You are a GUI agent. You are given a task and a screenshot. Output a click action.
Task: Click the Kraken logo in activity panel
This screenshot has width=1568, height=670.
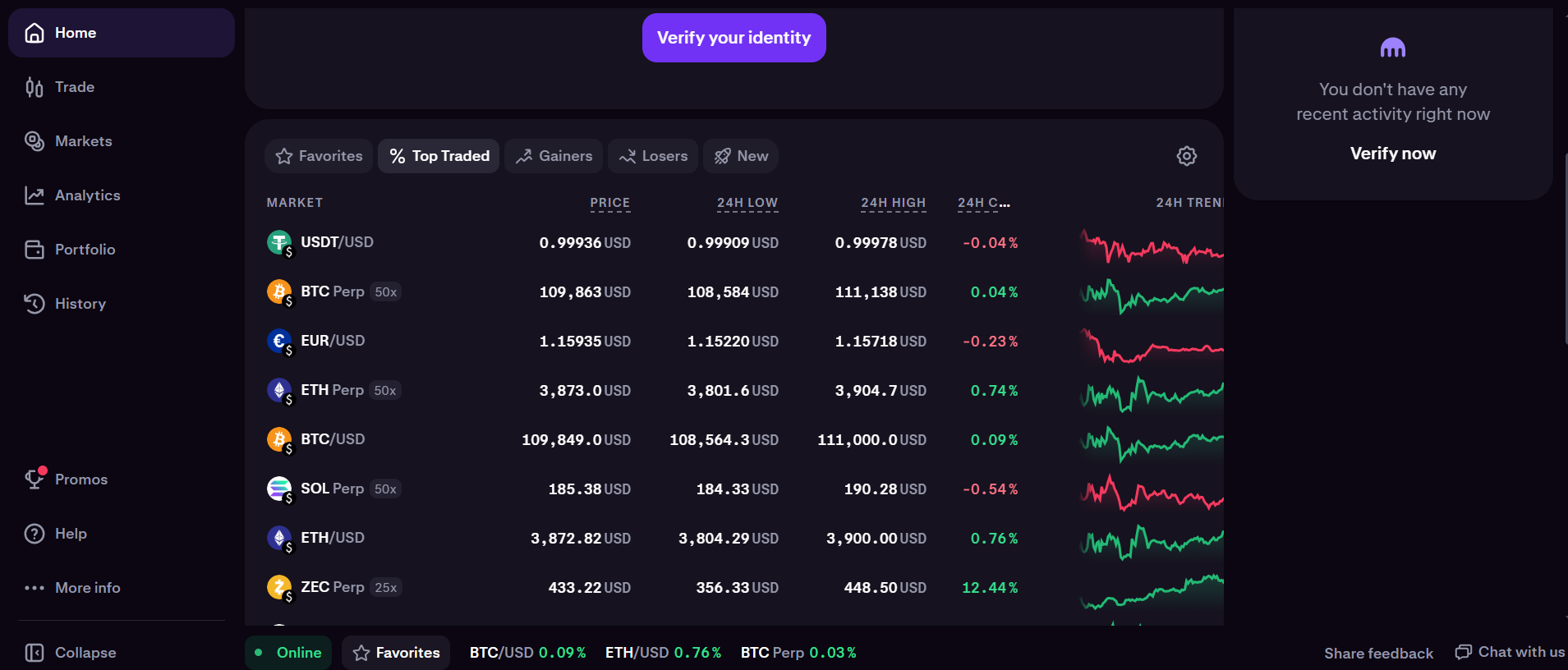1392,48
